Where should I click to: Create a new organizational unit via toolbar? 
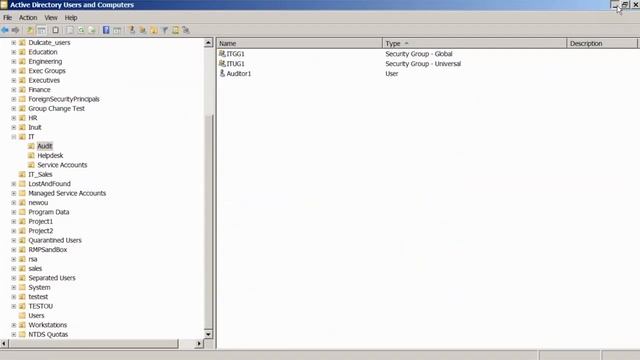pyautogui.click(x=153, y=30)
